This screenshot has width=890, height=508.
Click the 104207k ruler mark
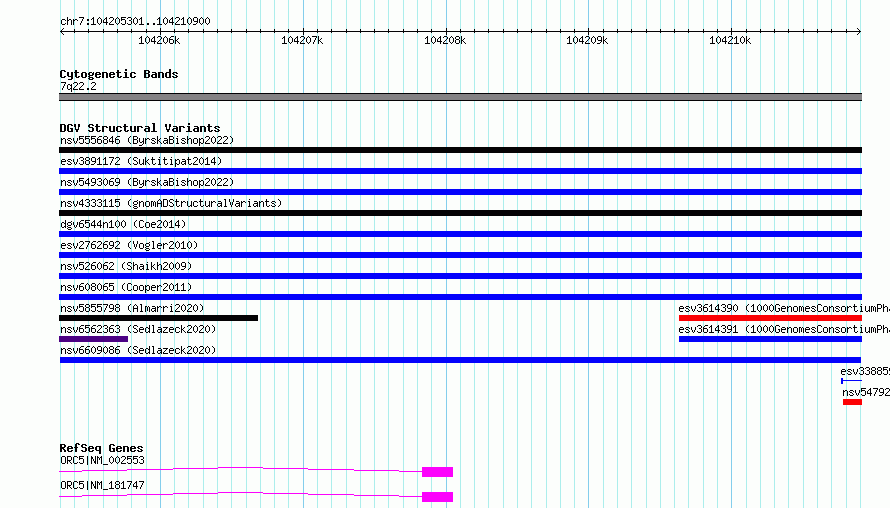point(302,40)
